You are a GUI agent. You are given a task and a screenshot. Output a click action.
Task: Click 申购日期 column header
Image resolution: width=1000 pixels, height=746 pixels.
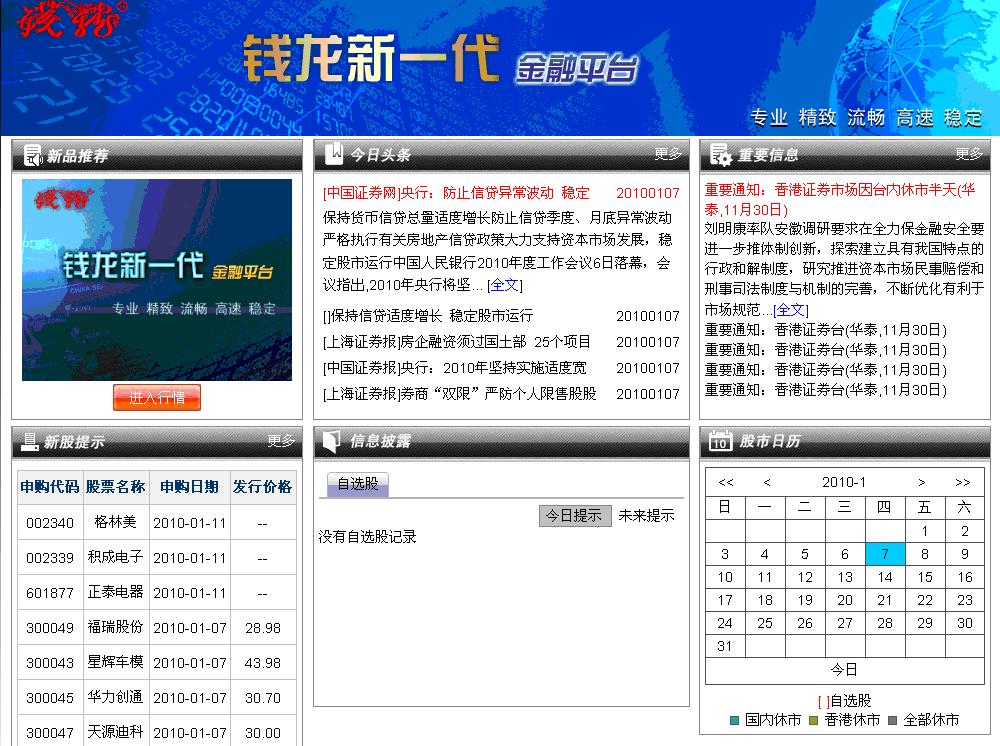(x=189, y=487)
